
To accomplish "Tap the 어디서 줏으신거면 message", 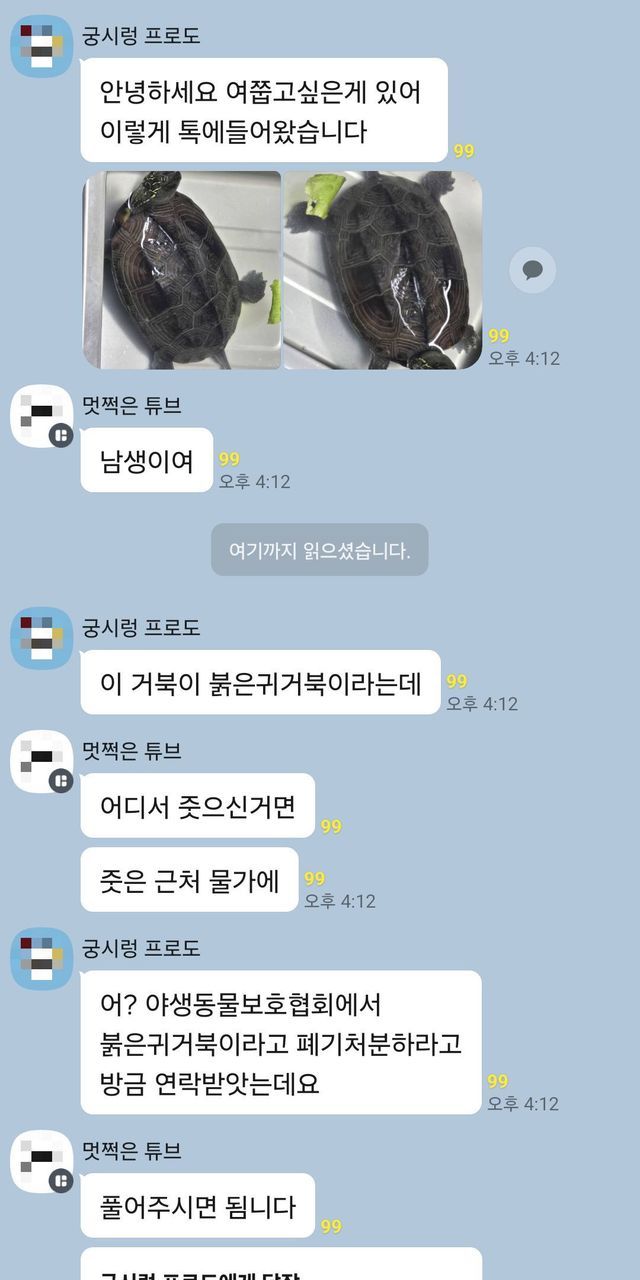I will (x=198, y=805).
